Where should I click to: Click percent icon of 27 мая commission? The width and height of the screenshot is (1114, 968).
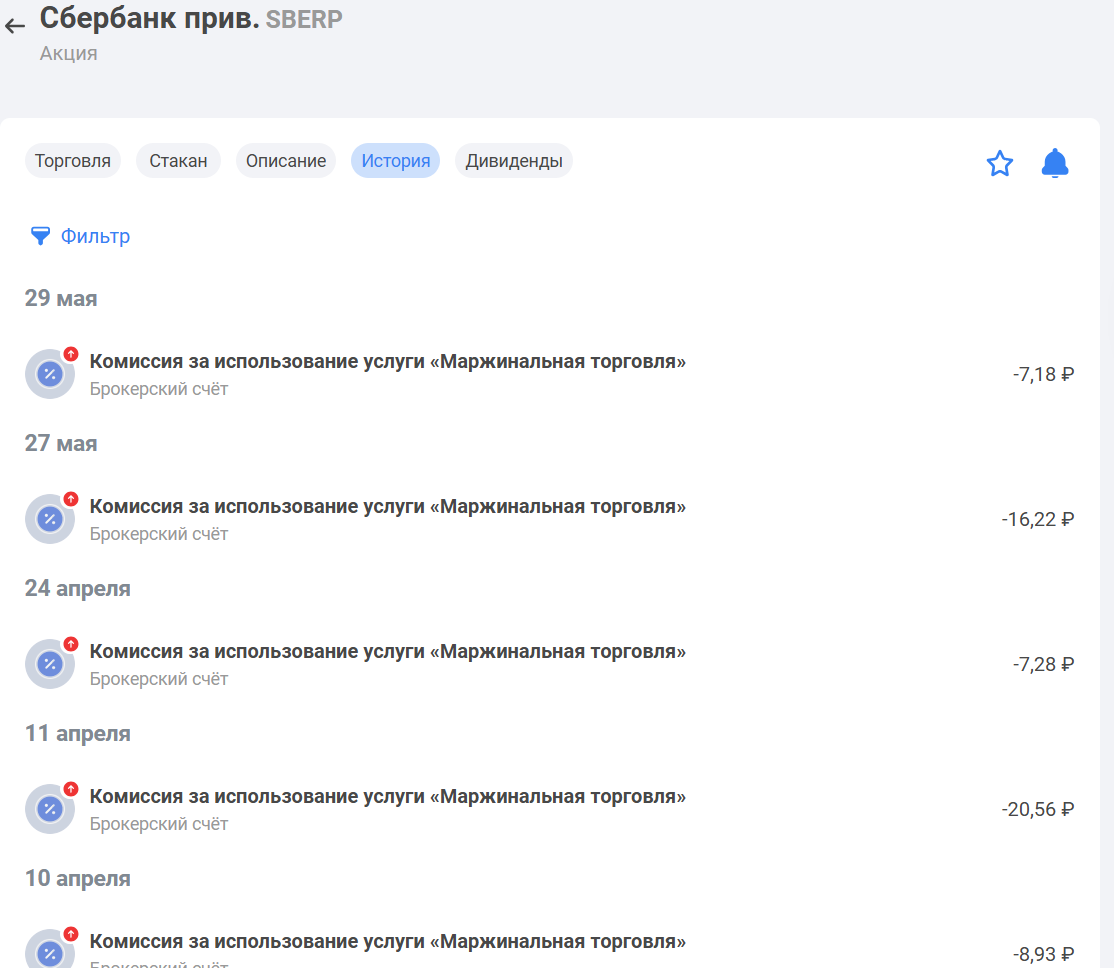pyautogui.click(x=50, y=519)
